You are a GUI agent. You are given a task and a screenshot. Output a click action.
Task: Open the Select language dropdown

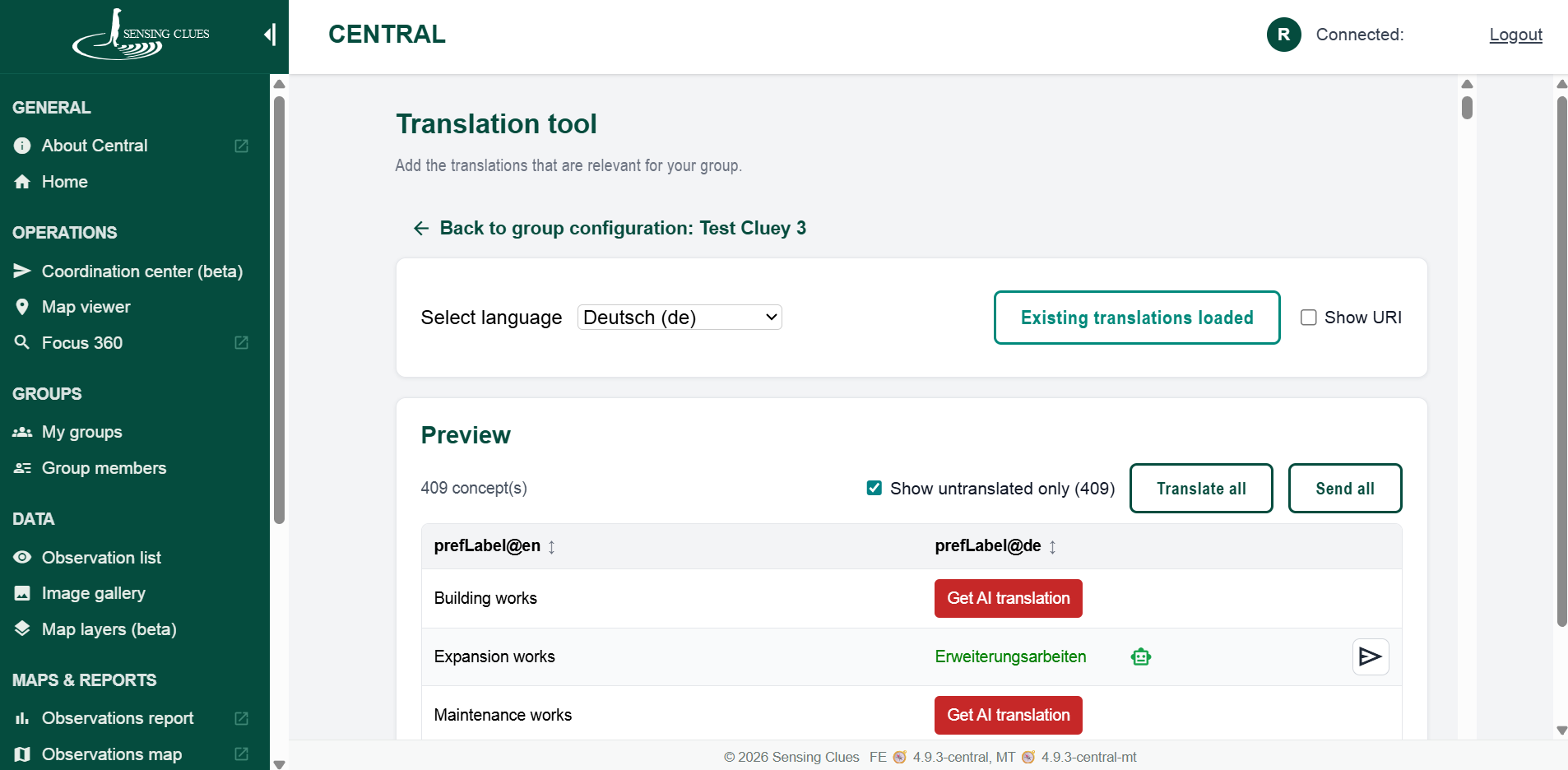pos(680,318)
